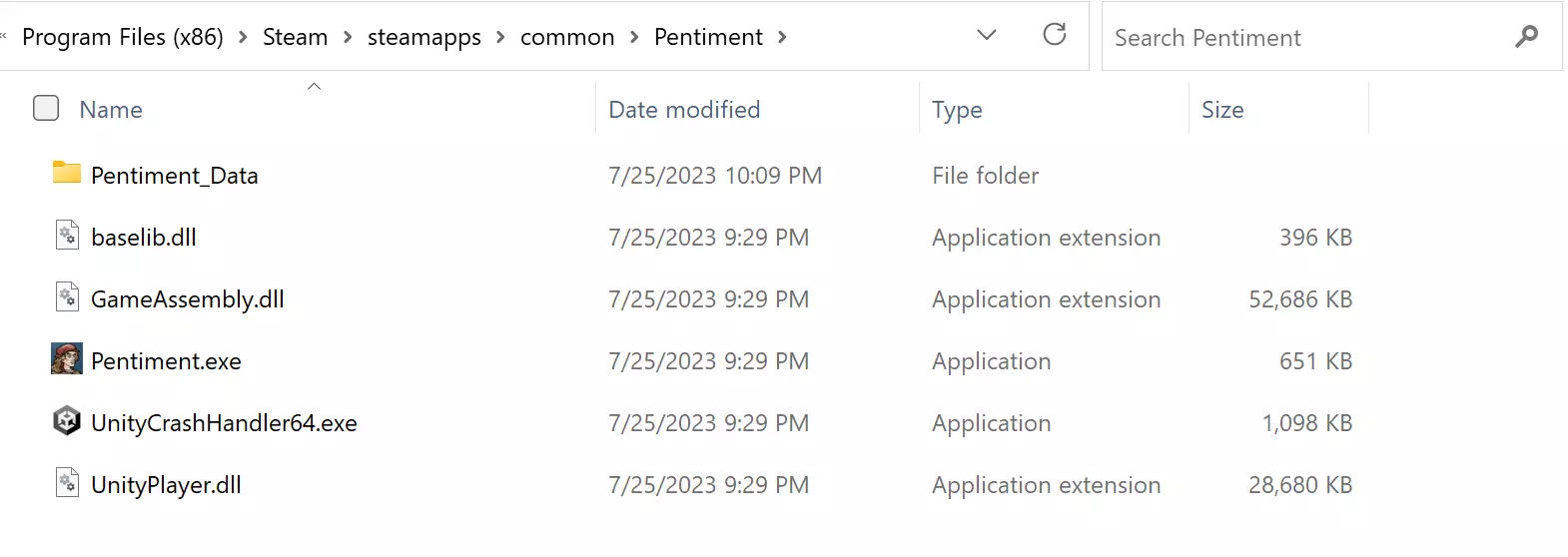1568x557 pixels.
Task: Open the address bar history dropdown
Action: (x=987, y=36)
